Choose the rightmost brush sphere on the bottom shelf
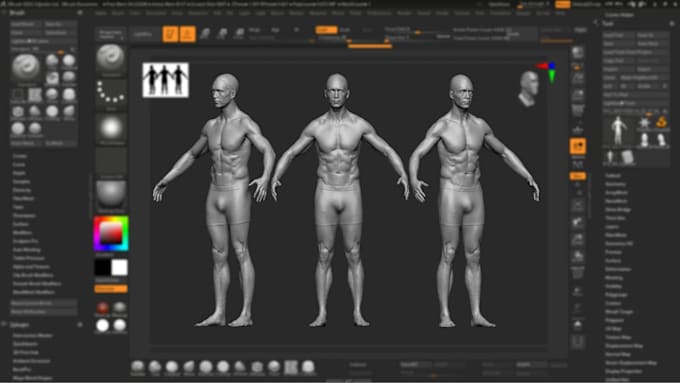 tap(308, 367)
